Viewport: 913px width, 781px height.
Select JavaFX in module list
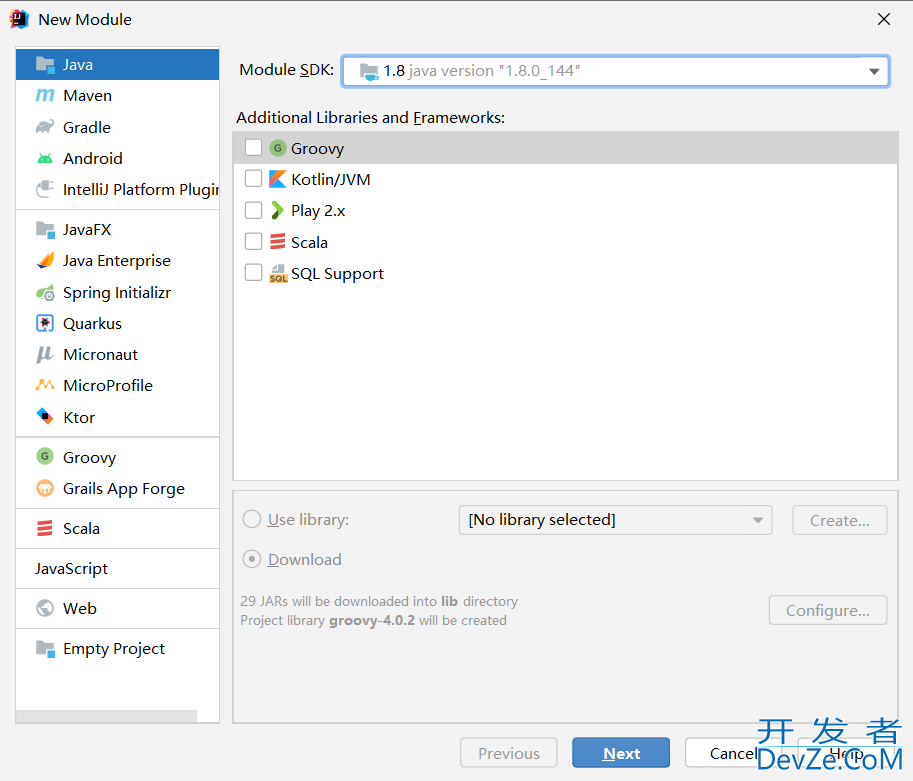tap(118, 229)
